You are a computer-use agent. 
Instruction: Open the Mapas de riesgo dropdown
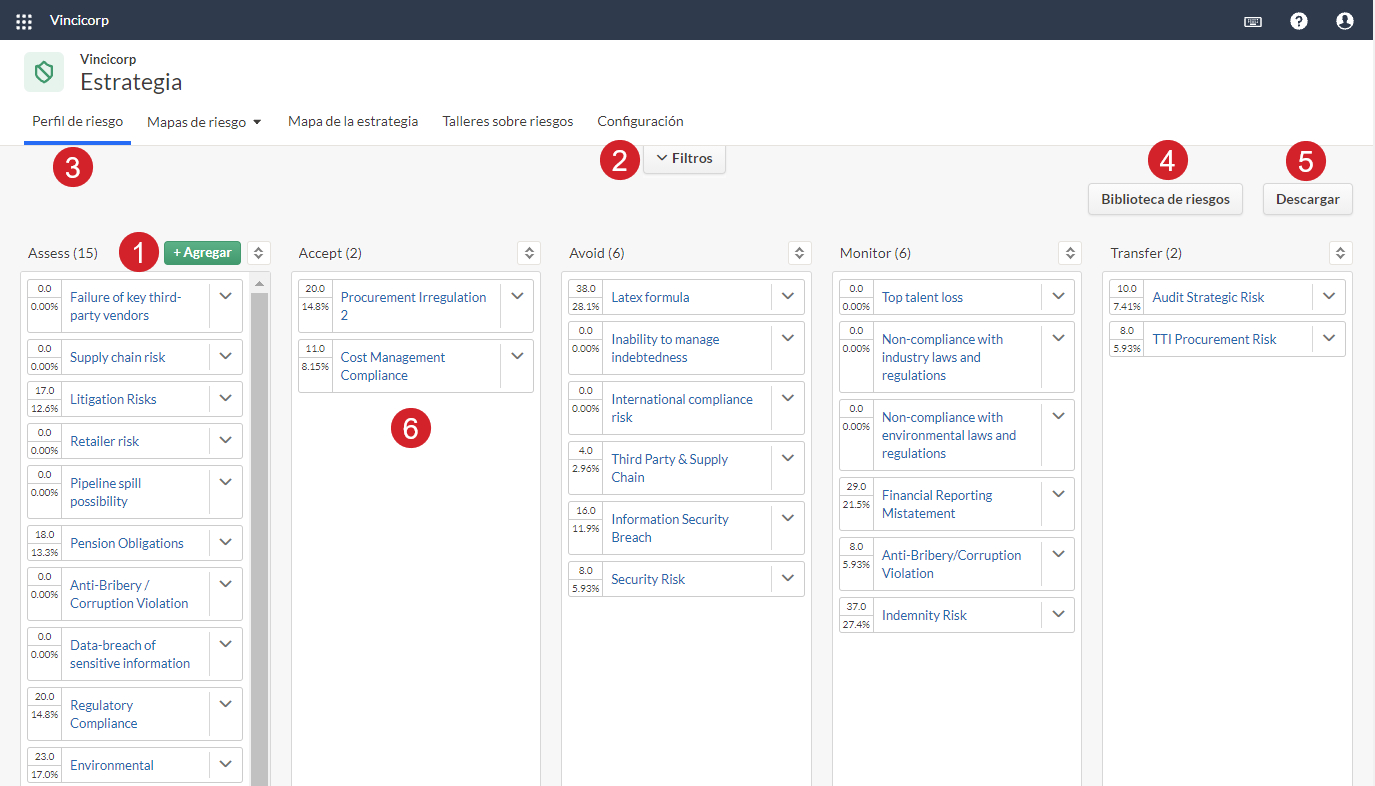click(204, 122)
